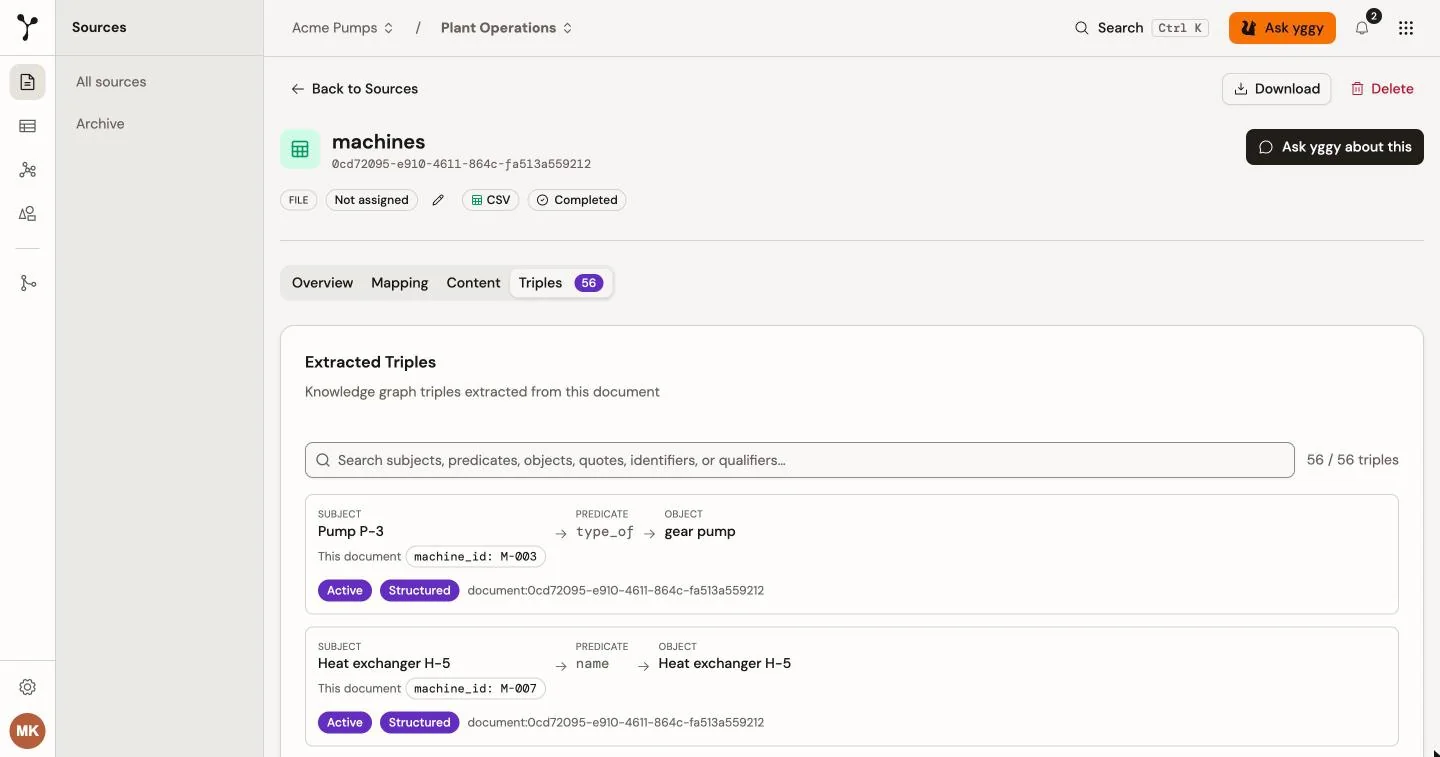The image size is (1440, 757).
Task: Click the machines green table file icon
Action: point(300,149)
